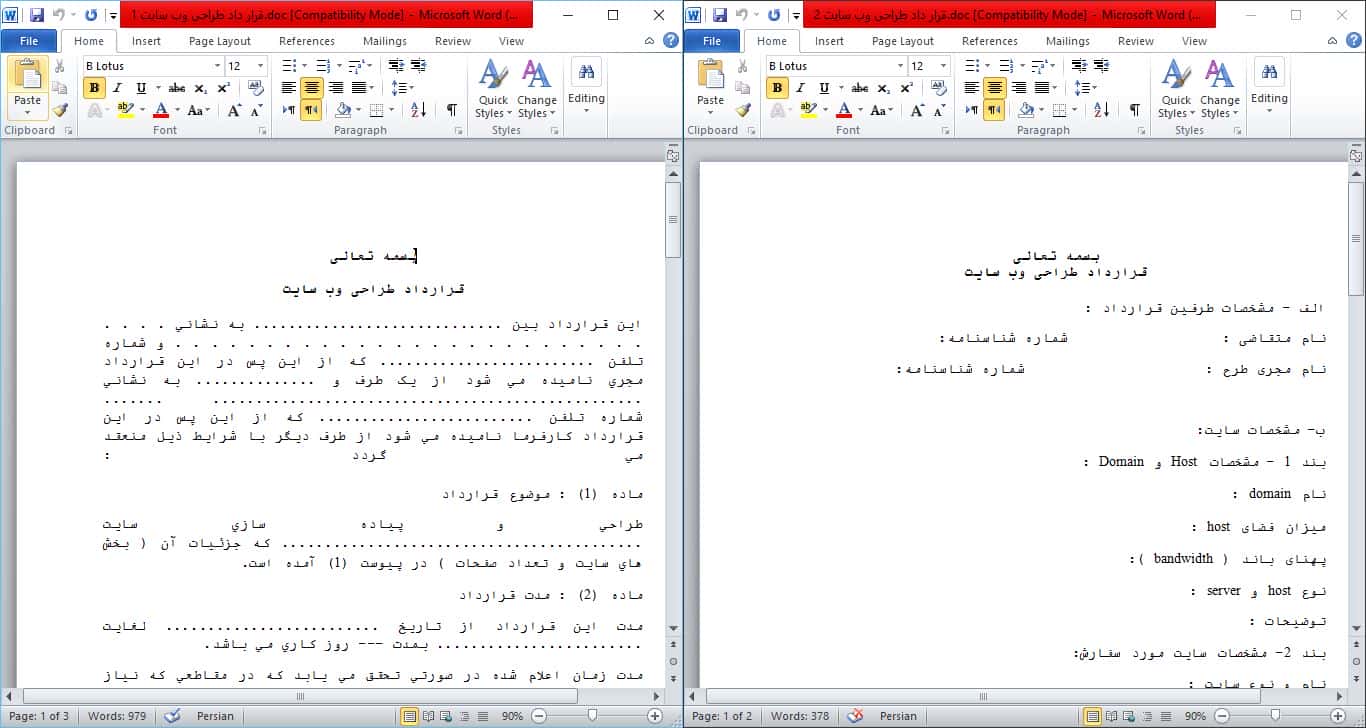The width and height of the screenshot is (1366, 728).
Task: Click proofing check icon in left status bar
Action: click(173, 716)
